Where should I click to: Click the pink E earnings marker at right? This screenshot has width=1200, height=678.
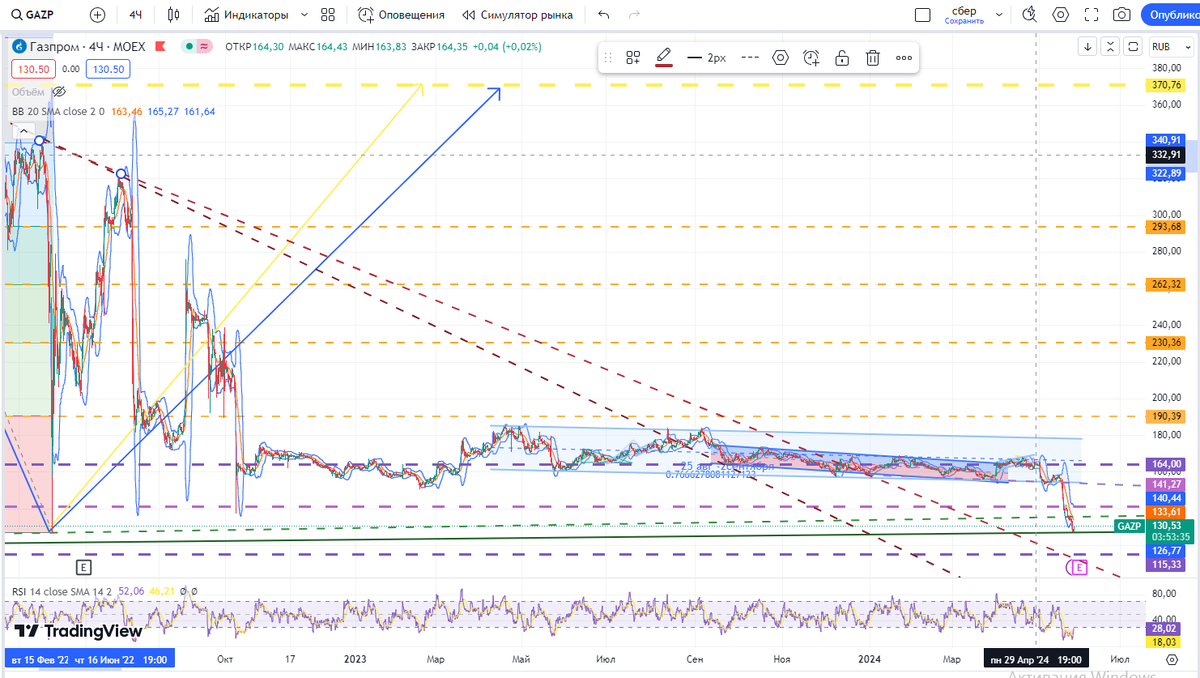pyautogui.click(x=1077, y=567)
